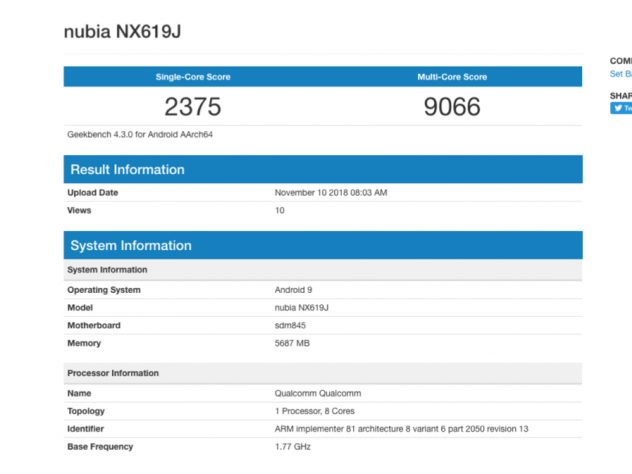Click the Twitter bird icon in Tweet button
The image size is (632, 474).
click(x=617, y=108)
